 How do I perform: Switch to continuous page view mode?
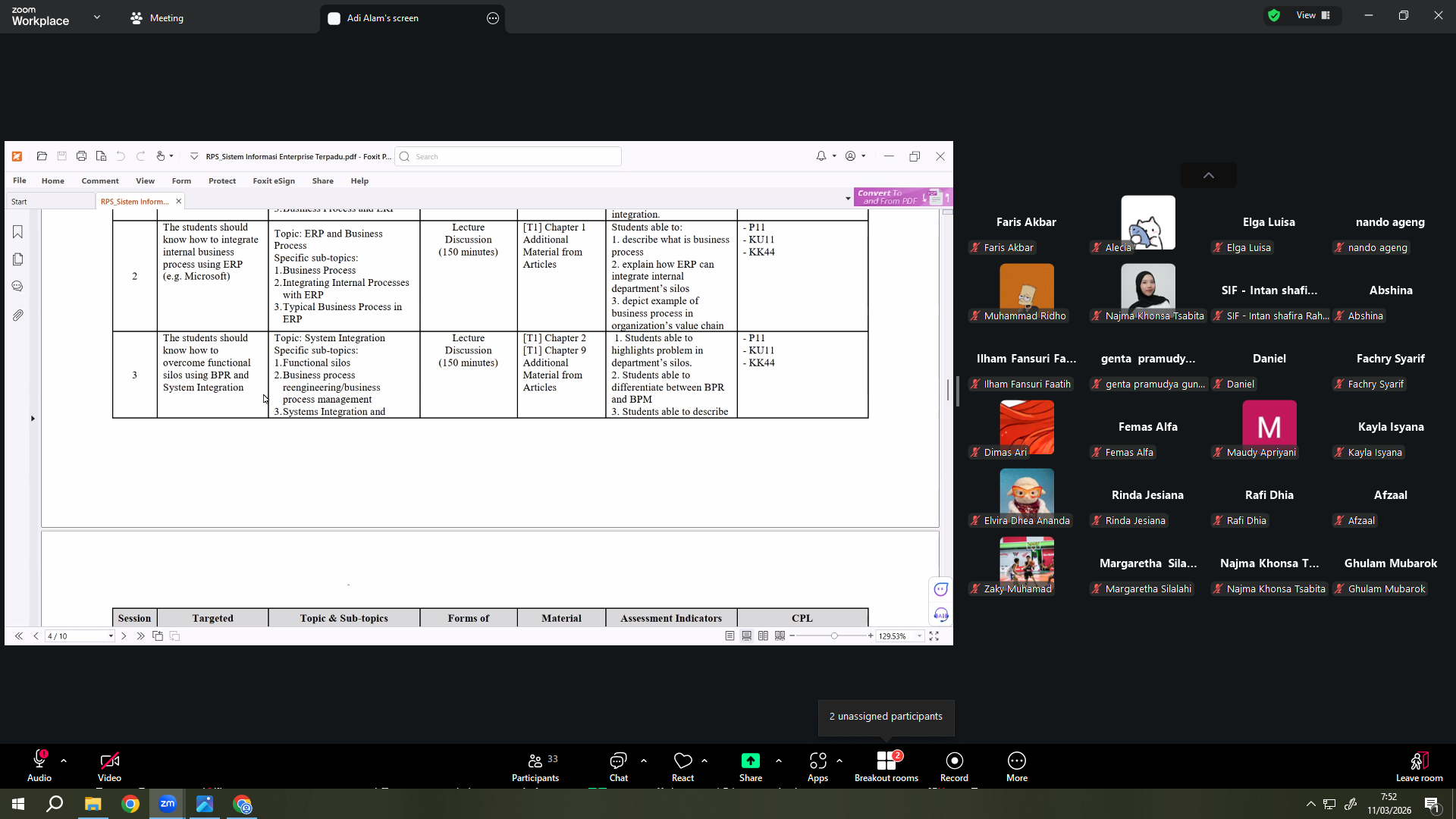point(747,636)
